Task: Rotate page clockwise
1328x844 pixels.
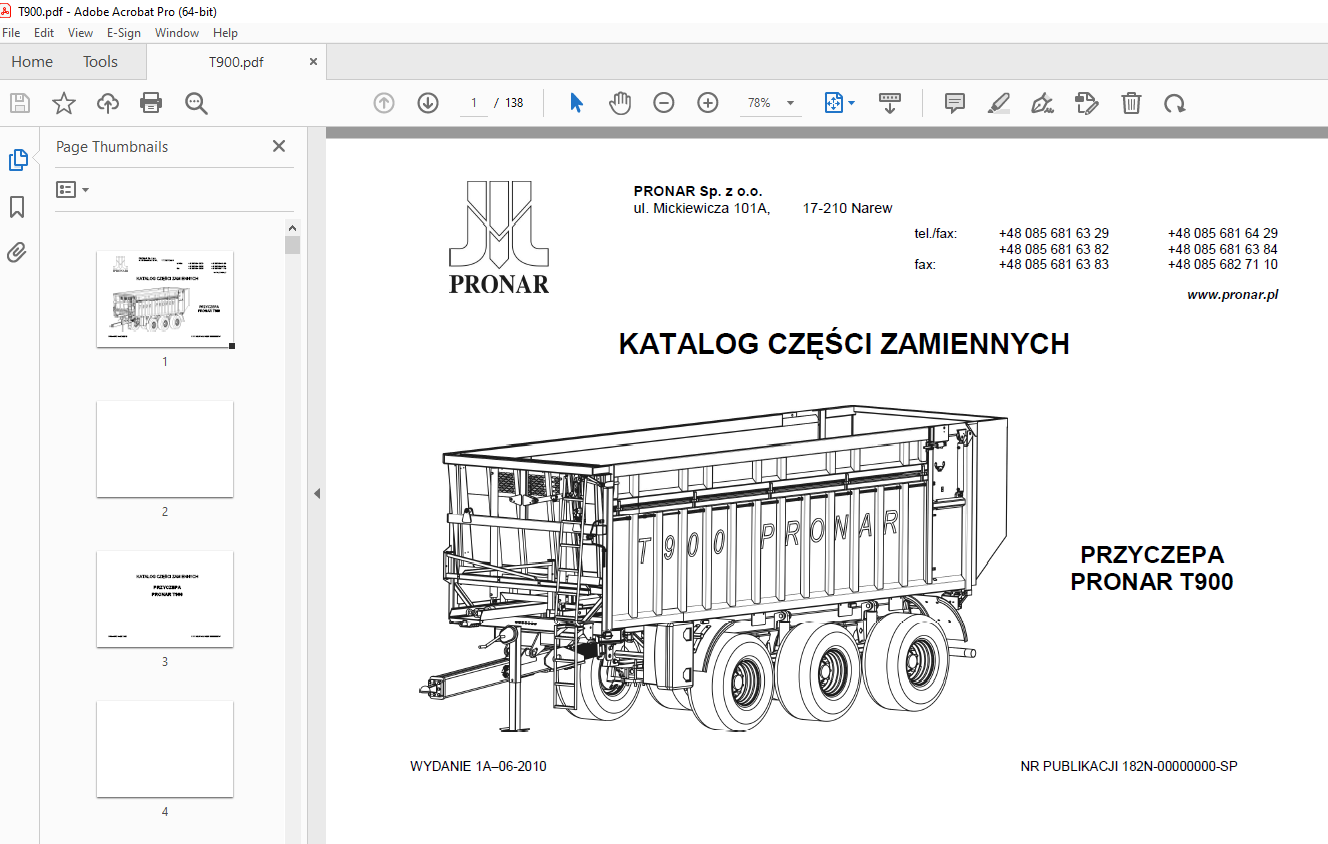Action: [x=1175, y=103]
